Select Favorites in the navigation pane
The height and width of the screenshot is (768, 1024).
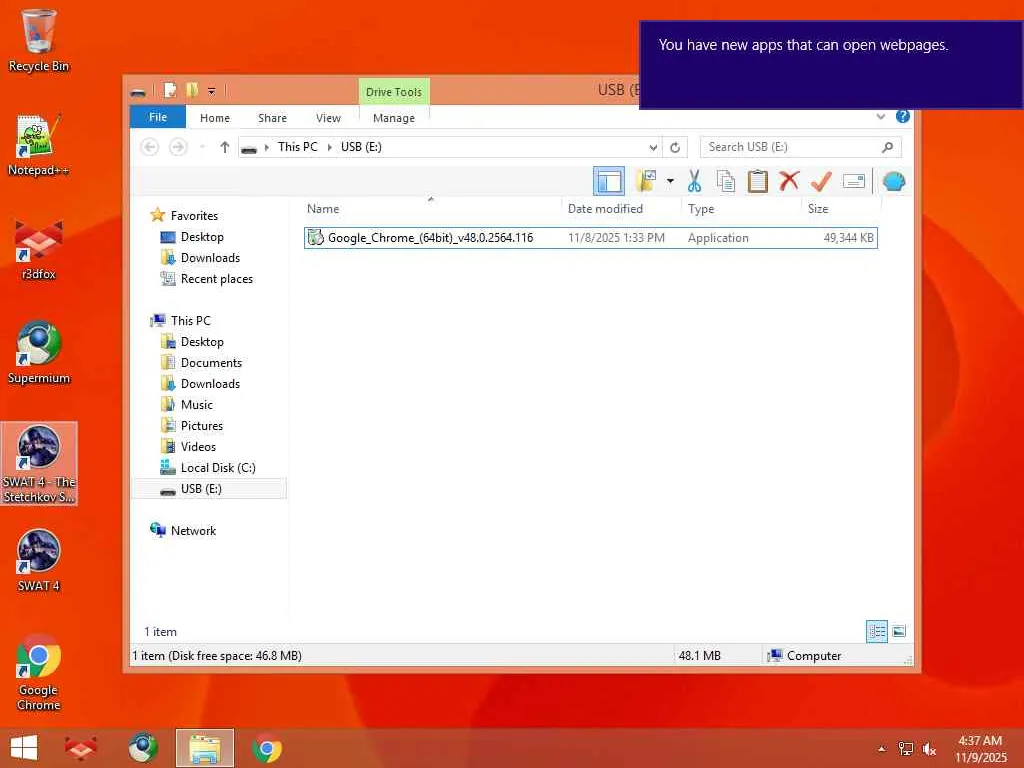[x=194, y=216]
